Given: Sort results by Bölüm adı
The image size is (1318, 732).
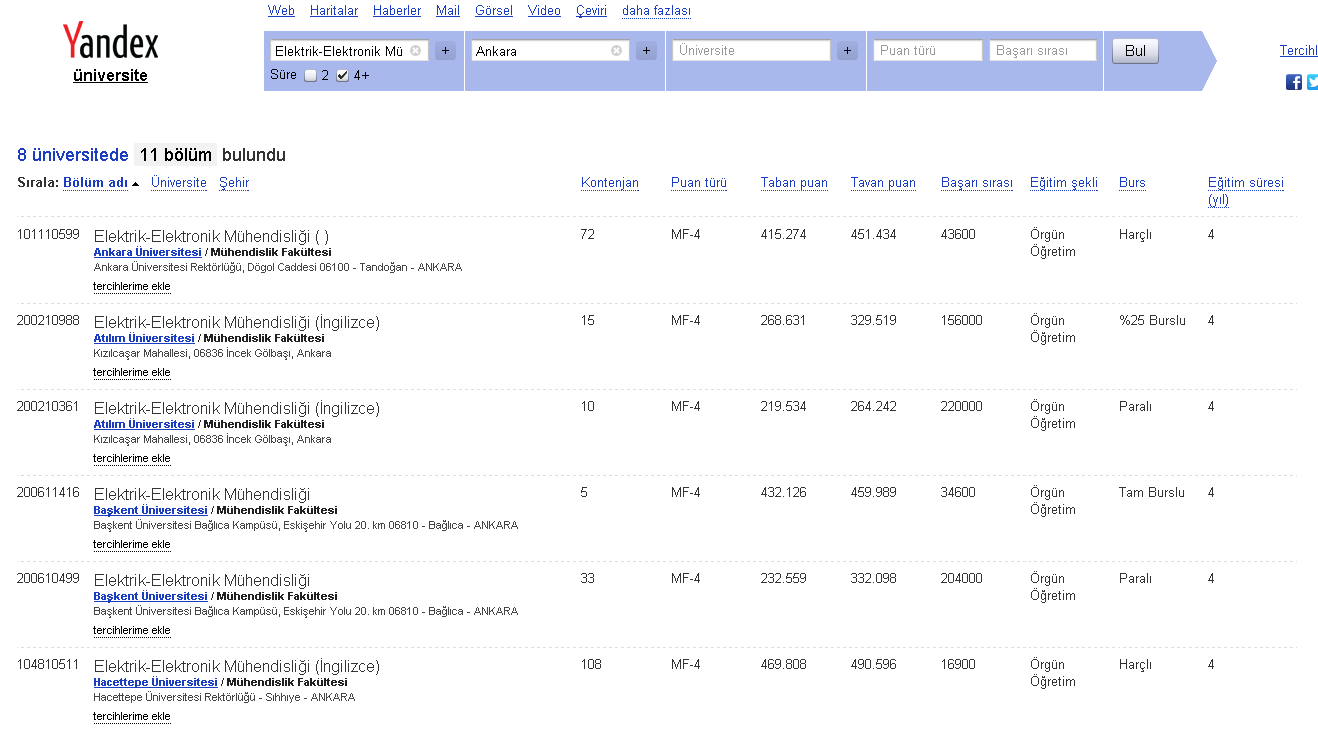Looking at the screenshot, I should pos(95,183).
